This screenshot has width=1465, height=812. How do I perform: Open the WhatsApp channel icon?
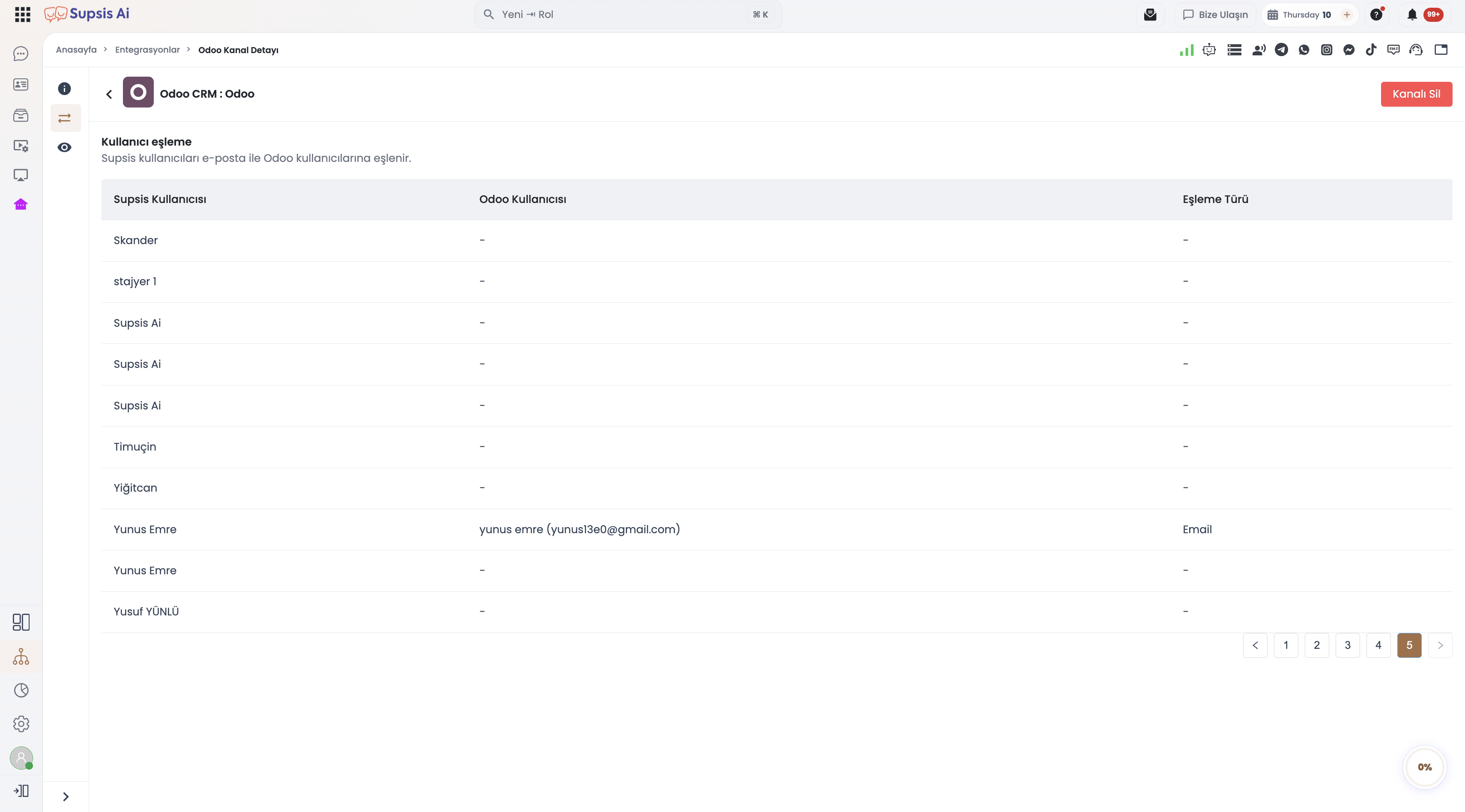point(1304,50)
